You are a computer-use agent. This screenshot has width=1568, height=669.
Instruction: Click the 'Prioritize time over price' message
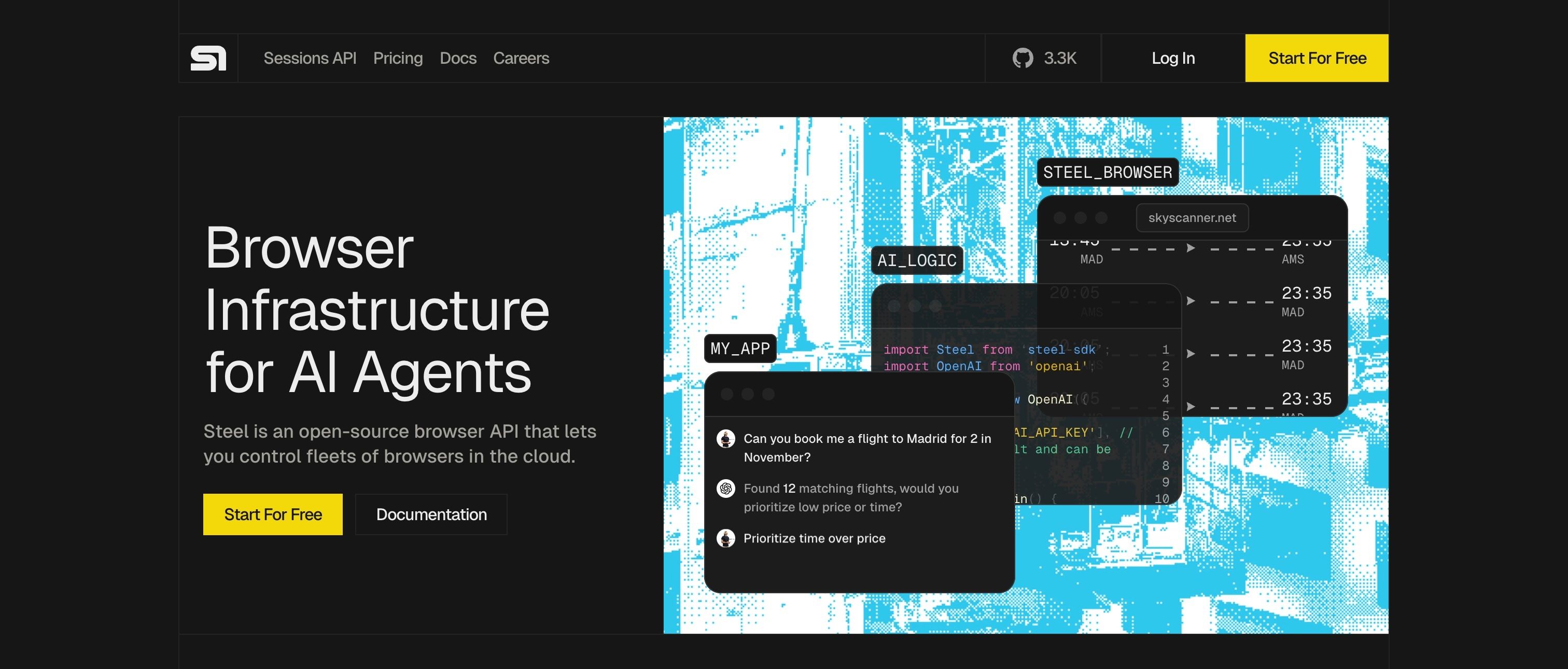(815, 538)
